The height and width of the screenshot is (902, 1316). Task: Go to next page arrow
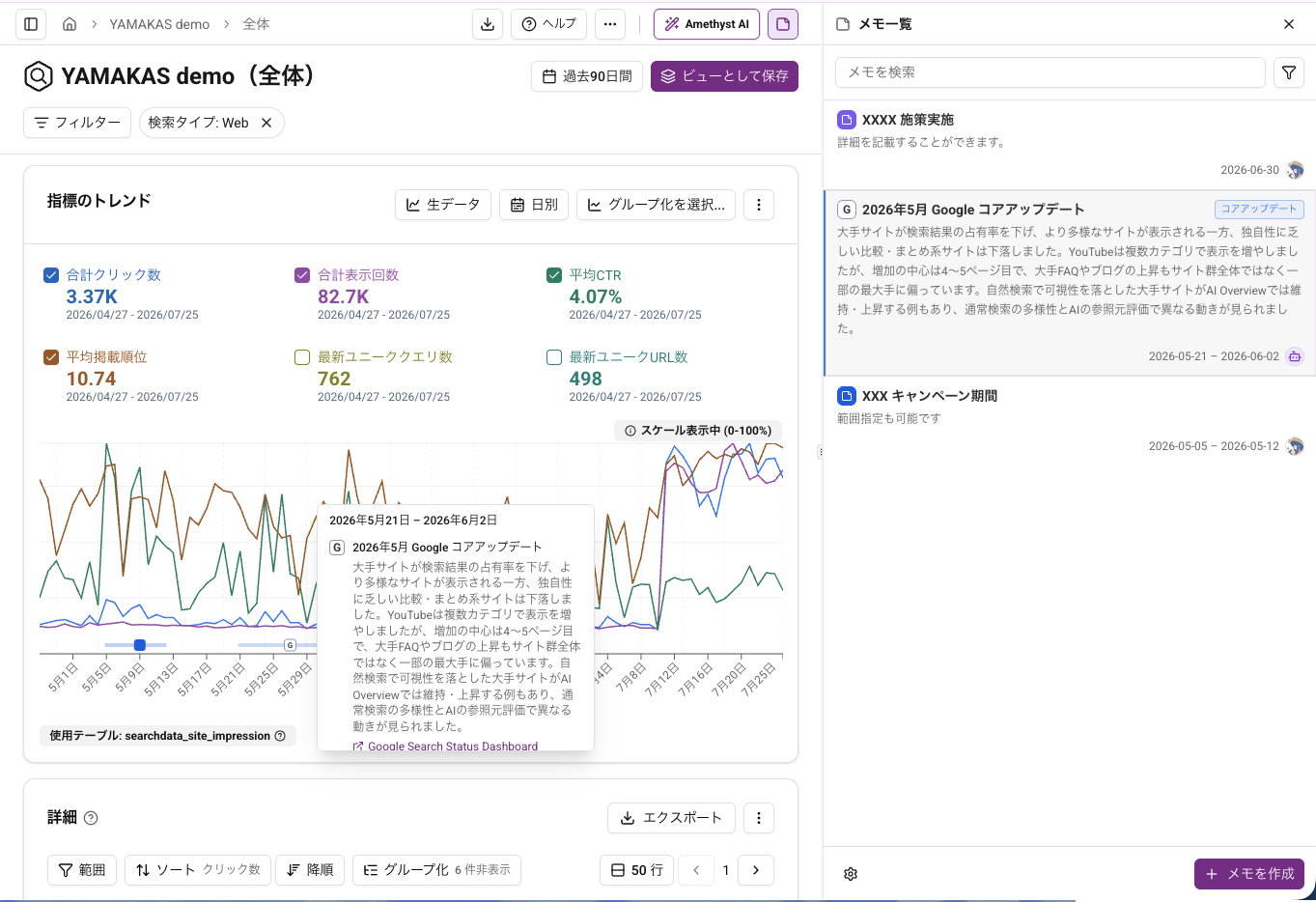(x=756, y=870)
